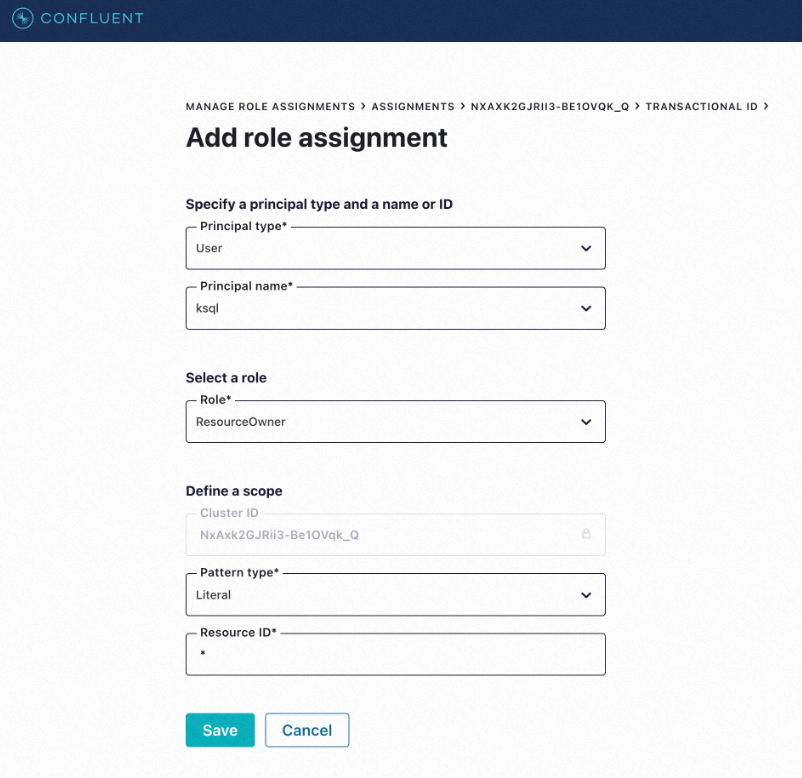Screen dimensions: 802x778
Task: Select the 'ksql' value in Principal name
Action: [x=207, y=308]
